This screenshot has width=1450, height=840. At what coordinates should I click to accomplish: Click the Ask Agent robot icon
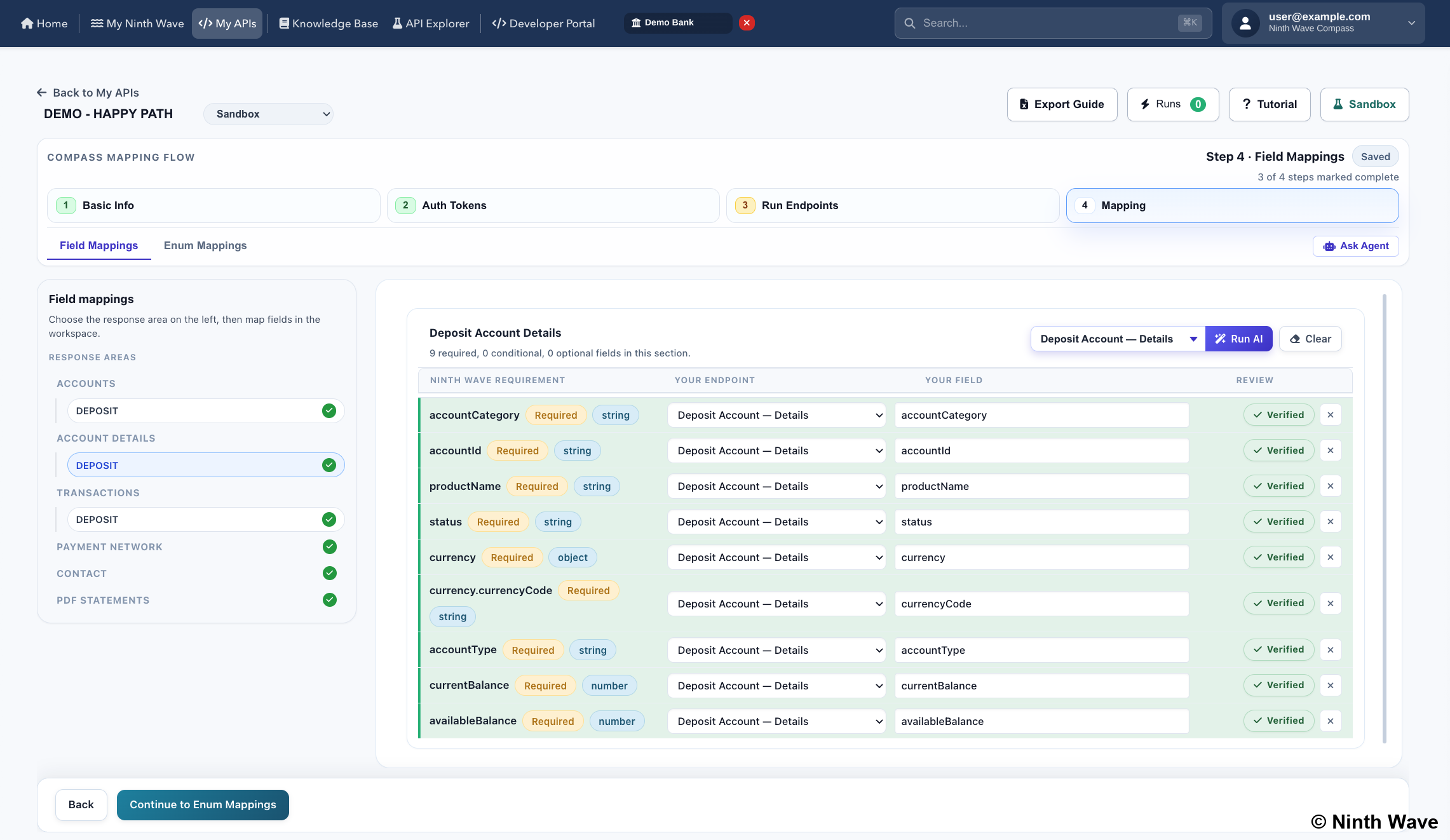click(1329, 246)
